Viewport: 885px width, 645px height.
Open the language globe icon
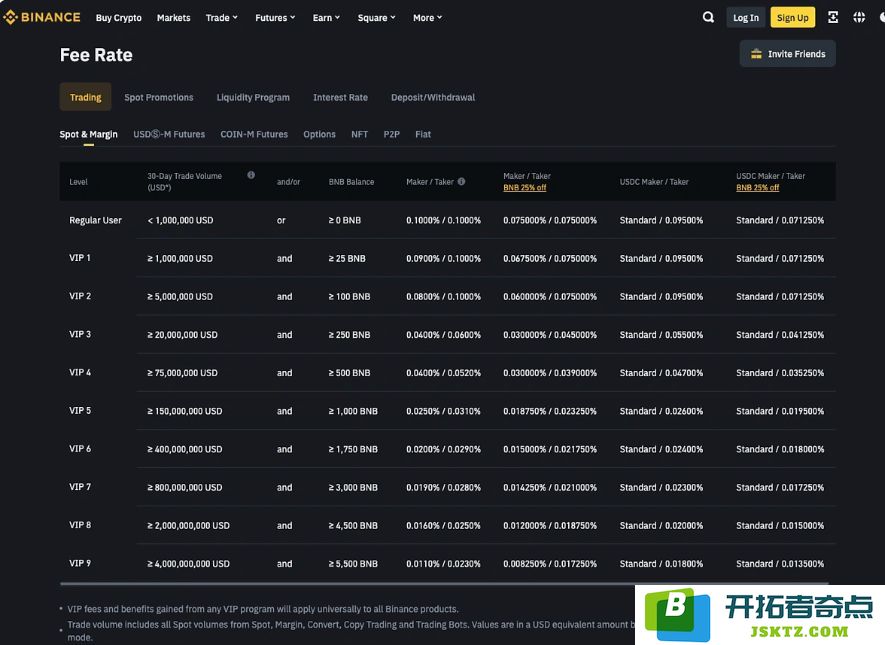pos(859,17)
